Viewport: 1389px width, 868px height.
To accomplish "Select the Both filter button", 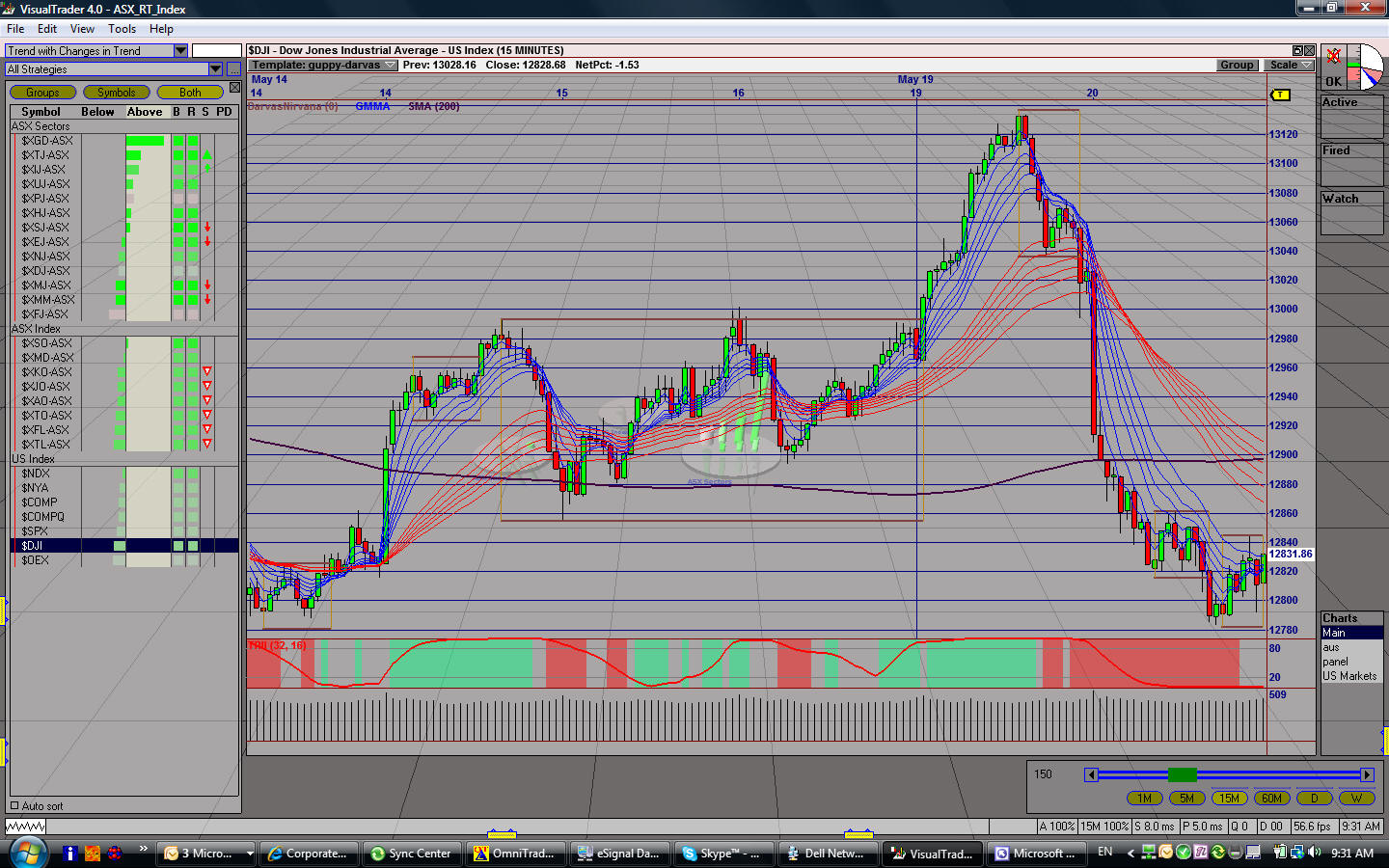I will pos(190,93).
